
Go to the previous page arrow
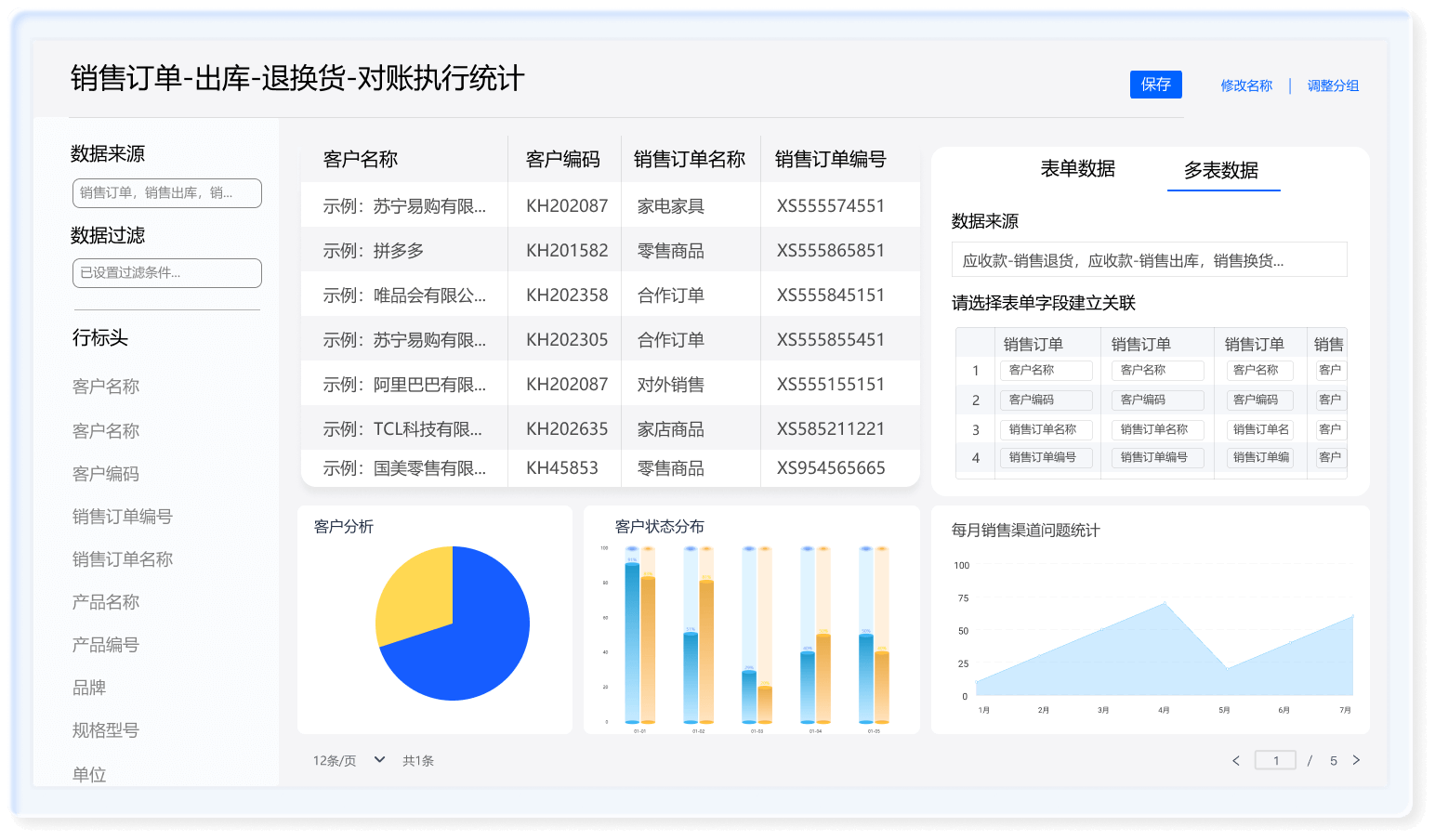1236,761
